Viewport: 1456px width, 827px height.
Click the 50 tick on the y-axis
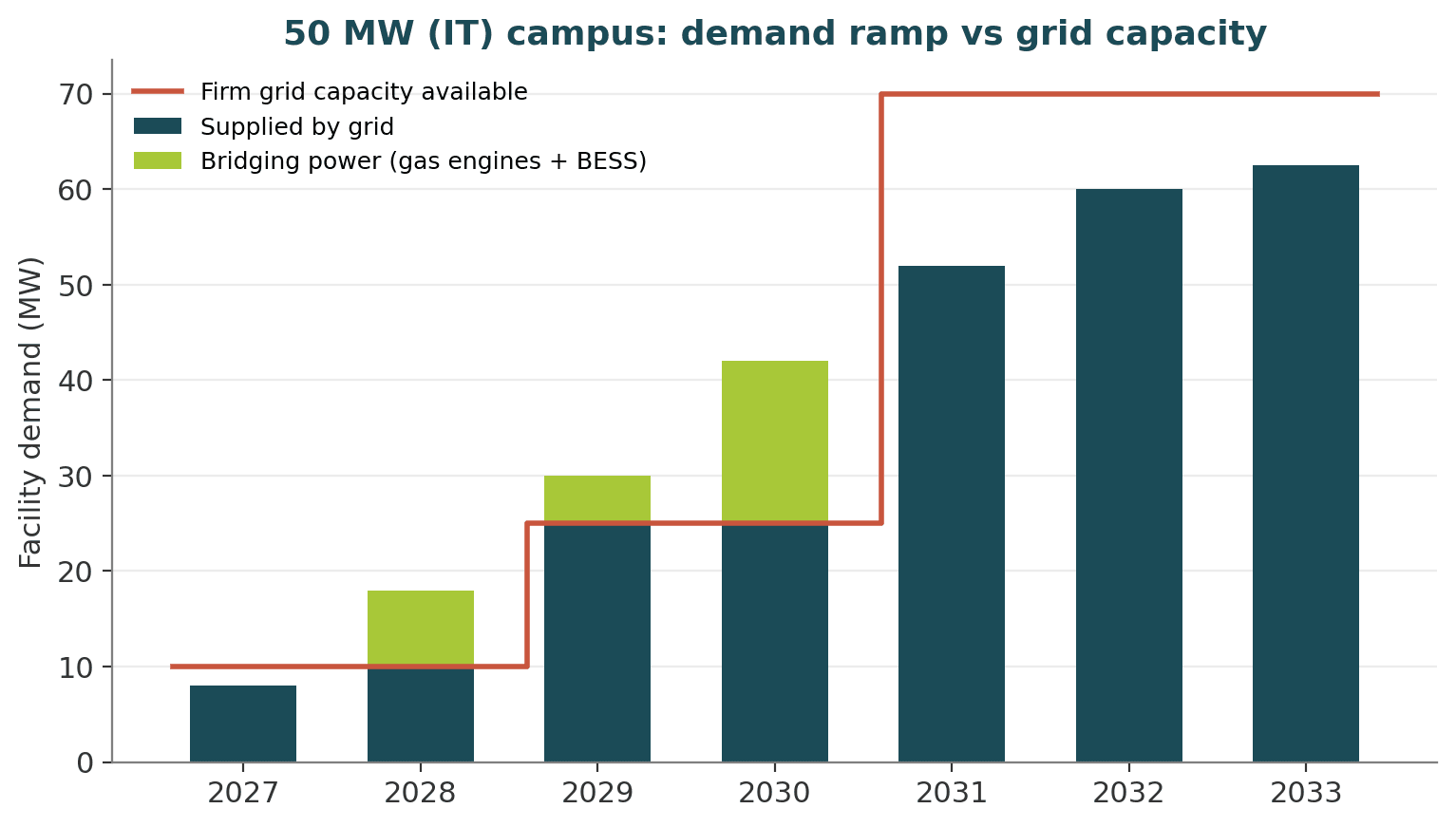(76, 286)
